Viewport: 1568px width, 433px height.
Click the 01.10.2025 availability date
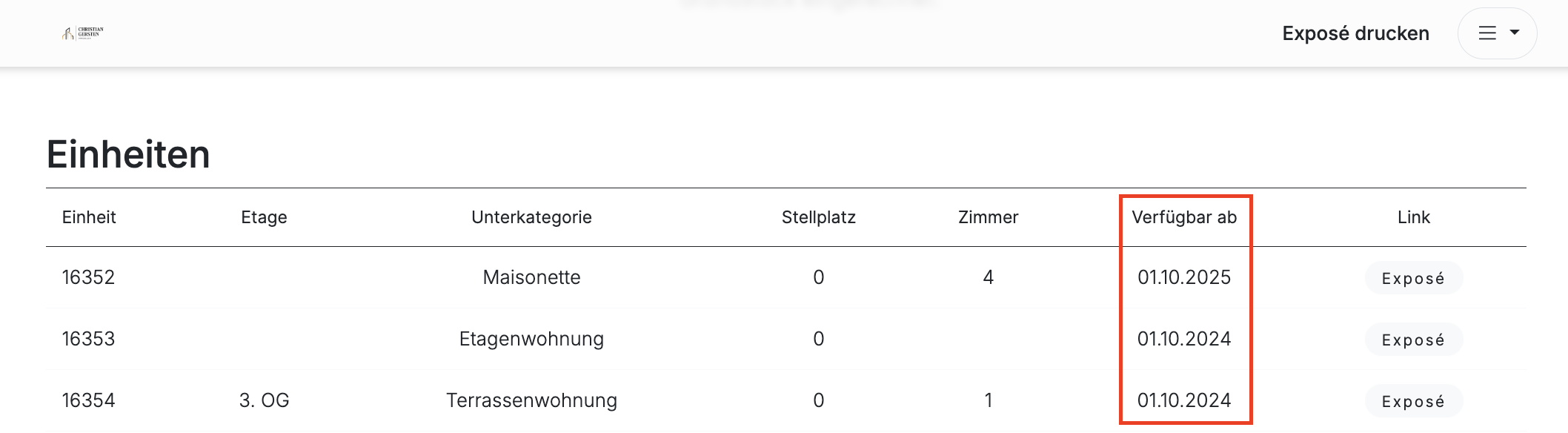coord(1184,277)
